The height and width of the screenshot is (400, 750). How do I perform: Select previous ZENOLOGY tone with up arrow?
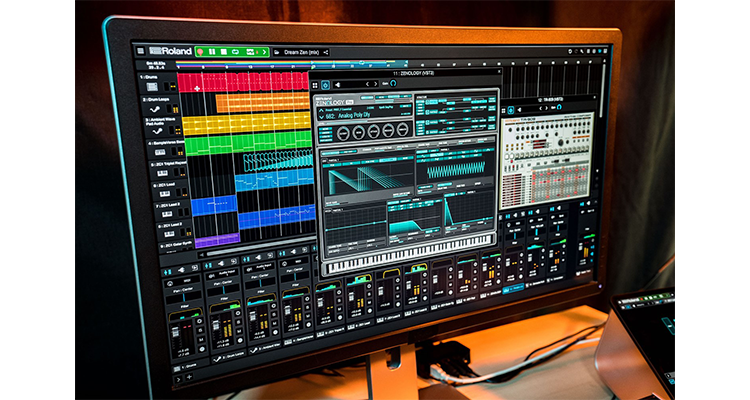pos(321,110)
